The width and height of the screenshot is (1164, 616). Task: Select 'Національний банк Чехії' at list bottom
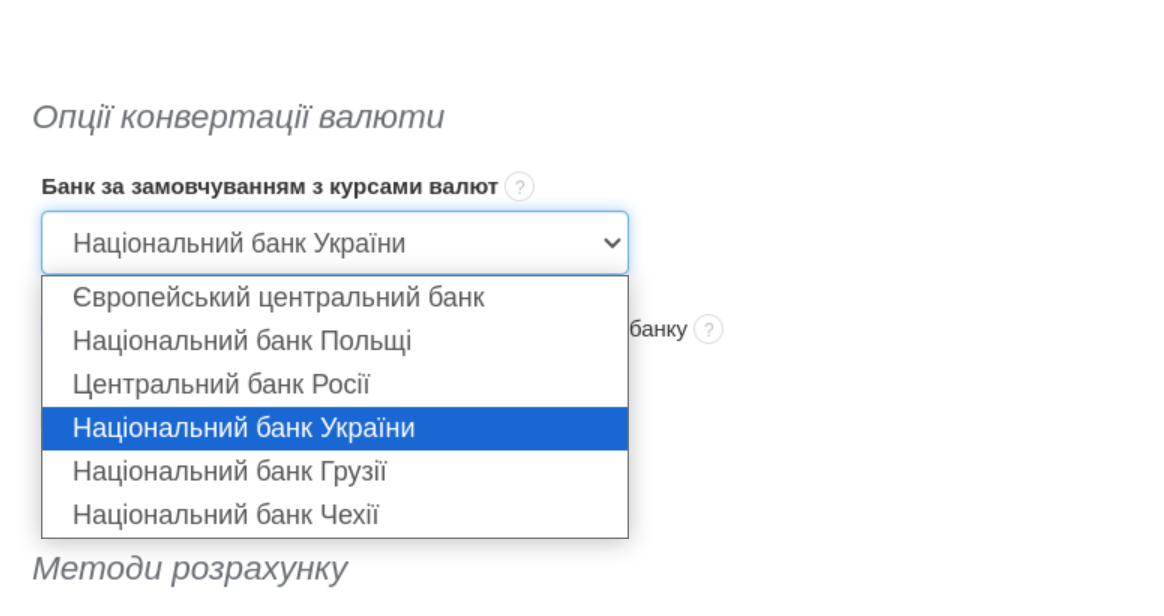tap(235, 514)
